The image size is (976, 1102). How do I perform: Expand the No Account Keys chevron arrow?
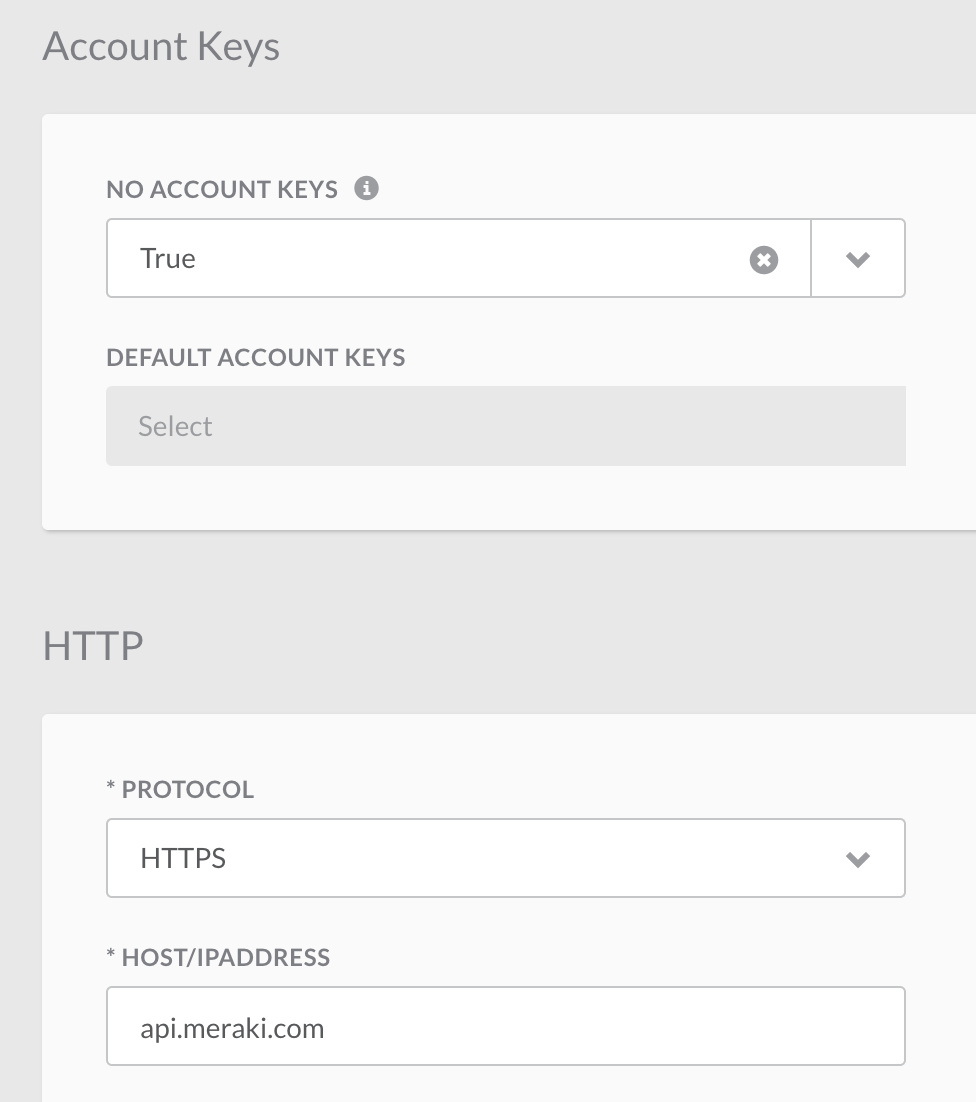(x=857, y=260)
